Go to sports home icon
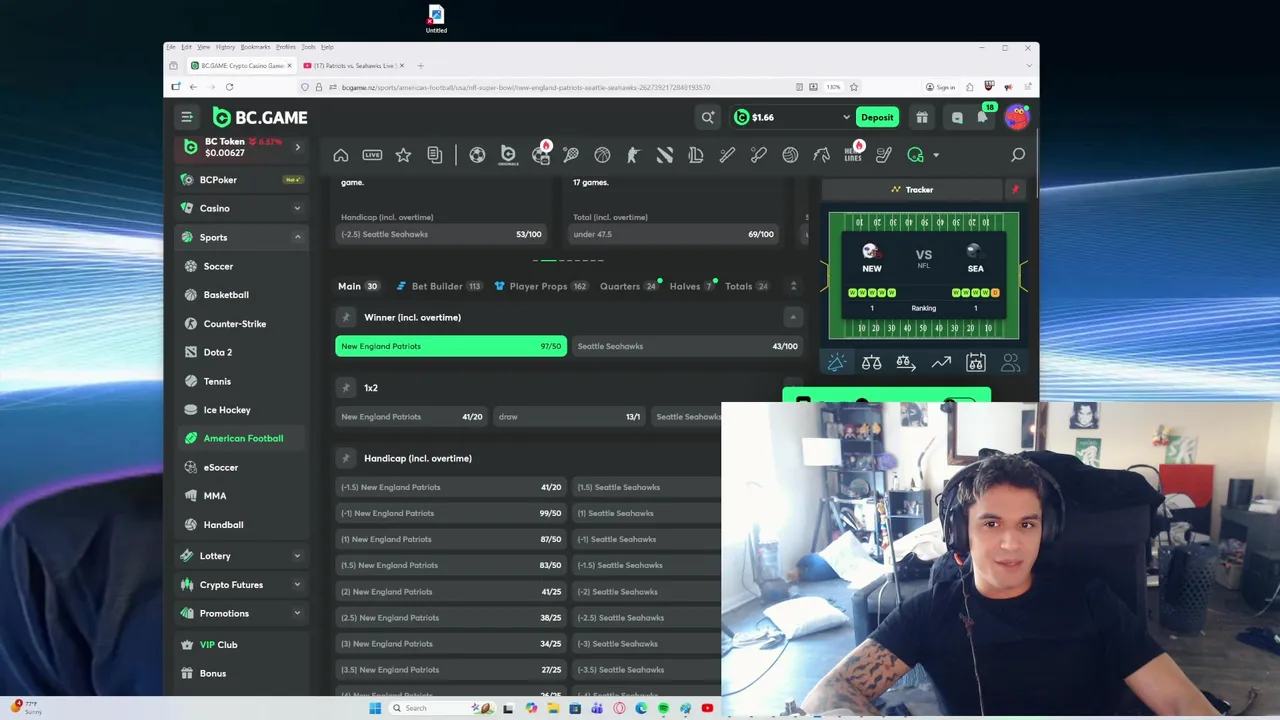 [x=341, y=155]
